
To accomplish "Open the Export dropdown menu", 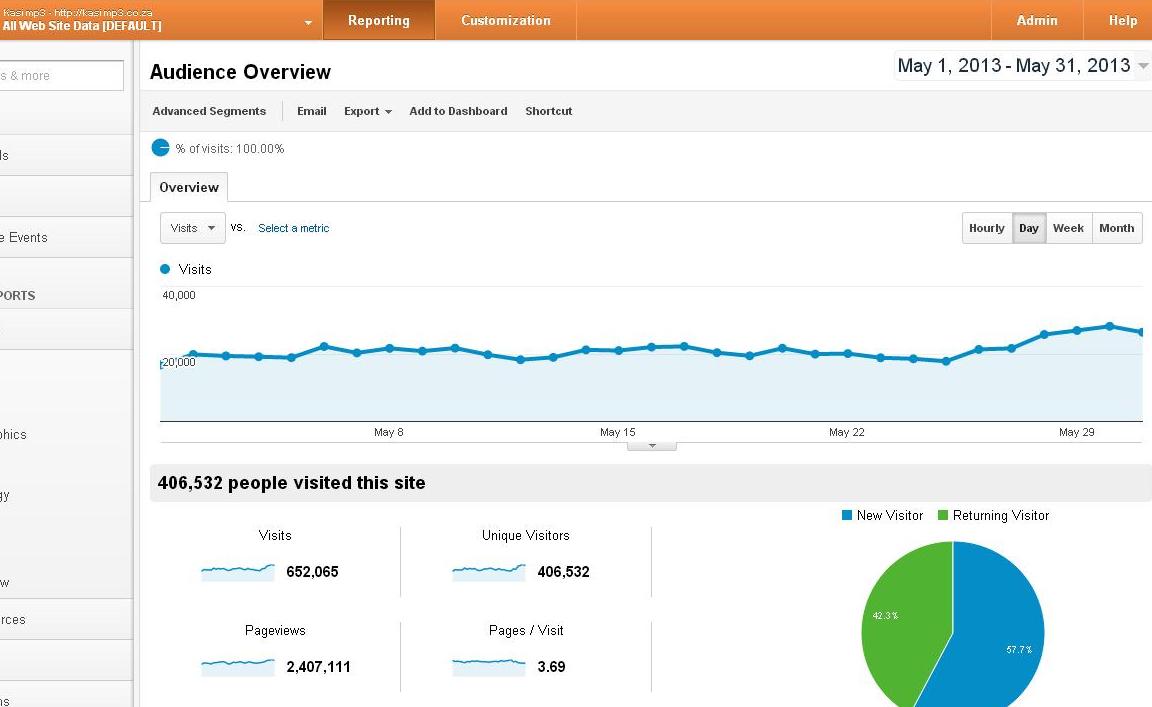I will tap(368, 111).
